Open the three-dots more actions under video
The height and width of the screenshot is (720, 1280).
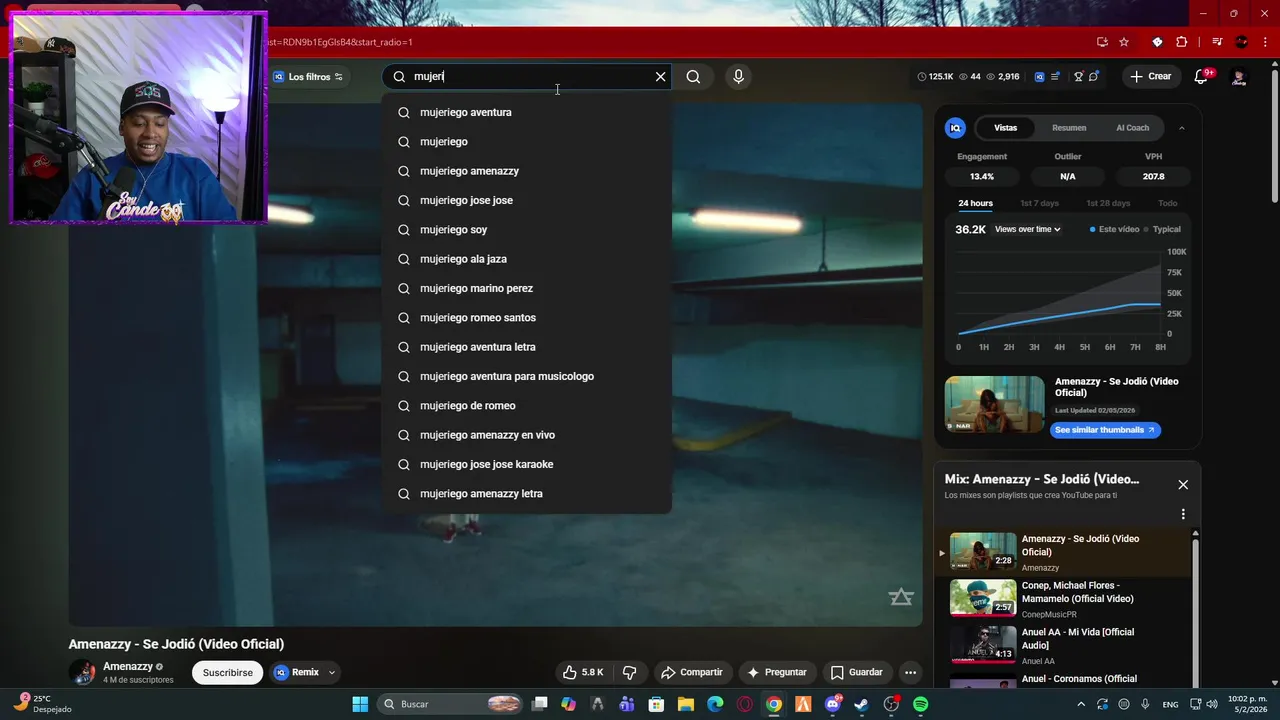(910, 672)
